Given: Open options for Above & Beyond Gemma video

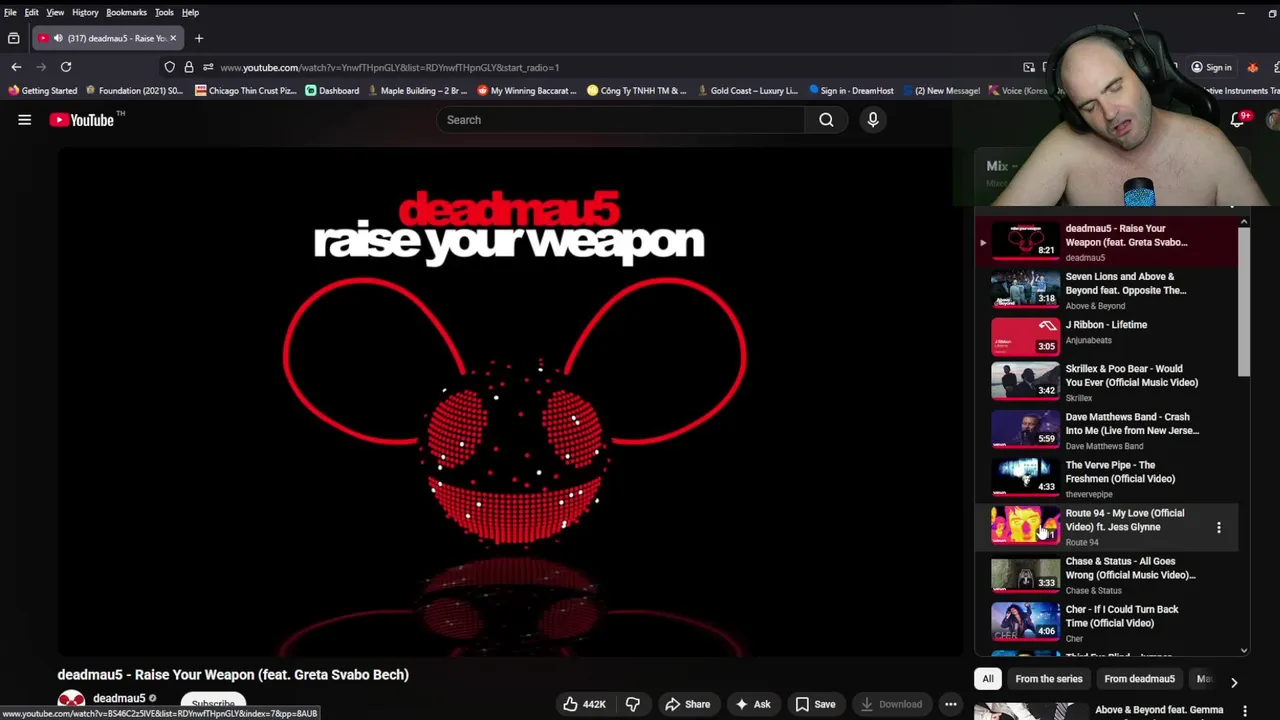Looking at the screenshot, I should tap(1245, 711).
